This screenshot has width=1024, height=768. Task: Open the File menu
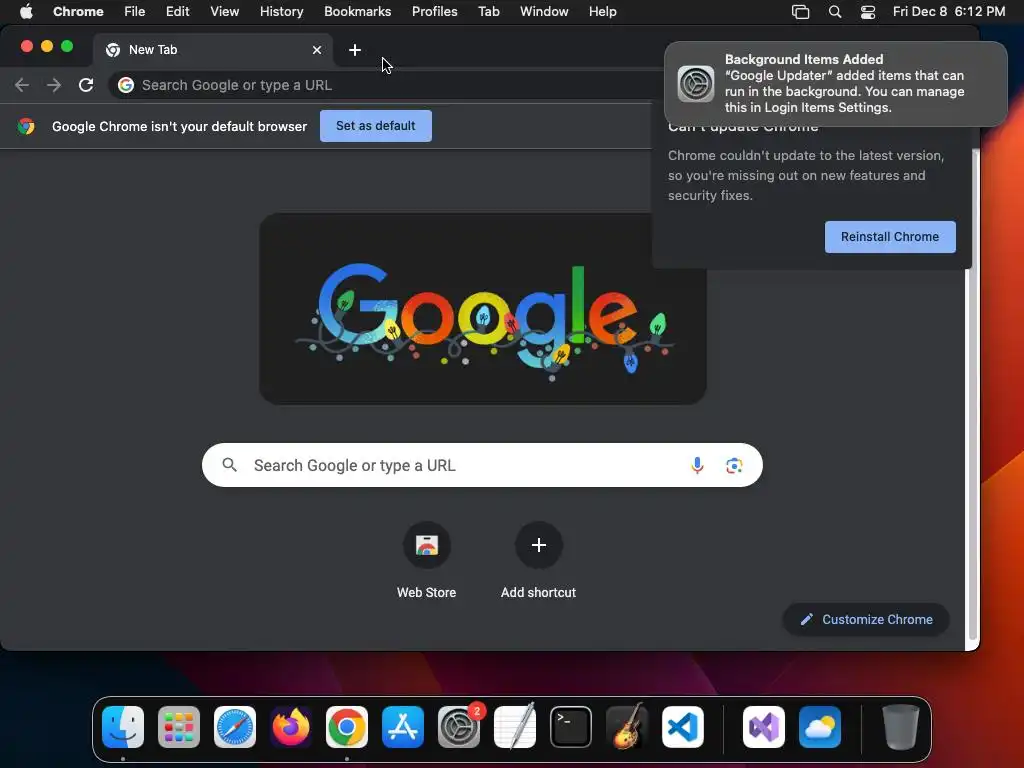tap(135, 12)
